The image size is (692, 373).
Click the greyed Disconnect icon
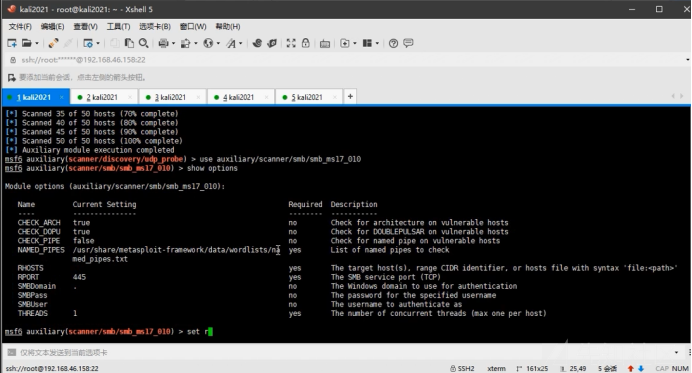click(68, 43)
